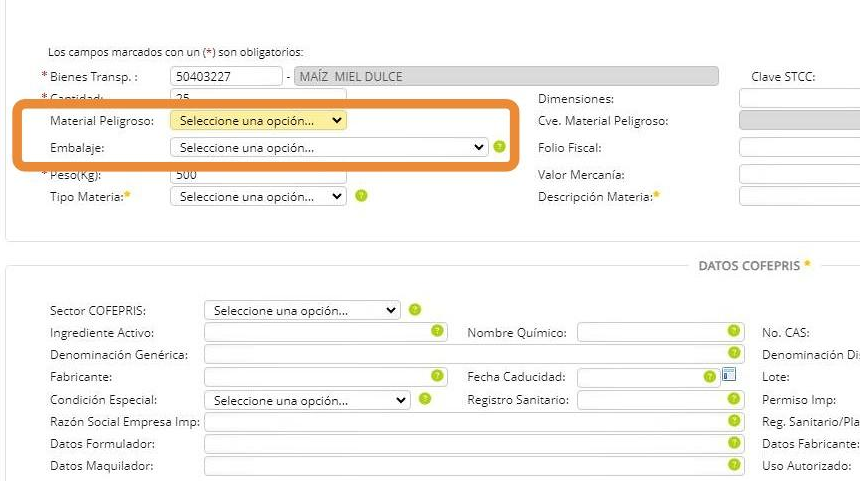
Task: Expand the Embalaje dropdown list
Action: (329, 147)
